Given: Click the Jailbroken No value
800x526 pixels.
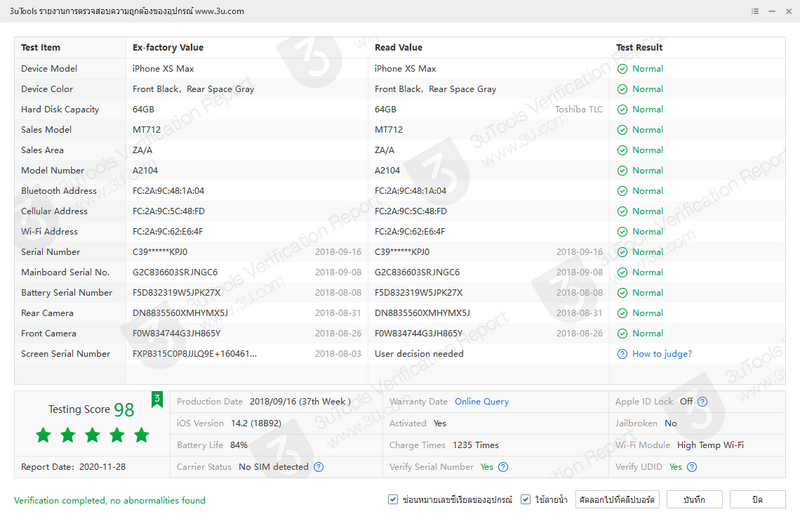Looking at the screenshot, I should pos(670,423).
